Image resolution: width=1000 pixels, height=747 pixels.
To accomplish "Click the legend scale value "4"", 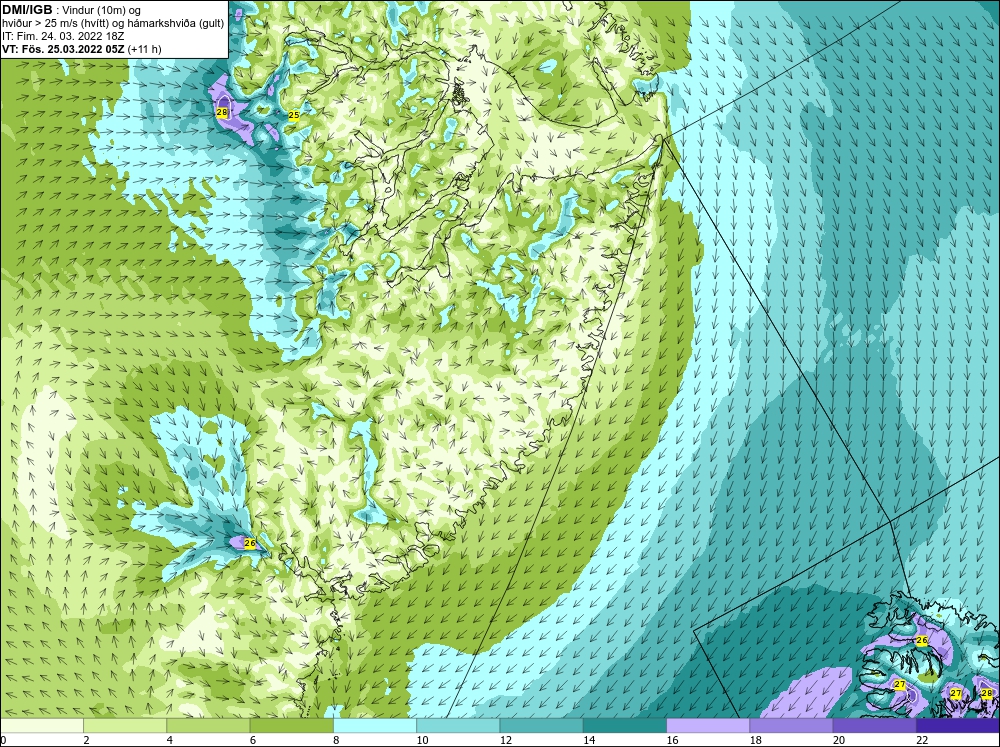I will 170,740.
